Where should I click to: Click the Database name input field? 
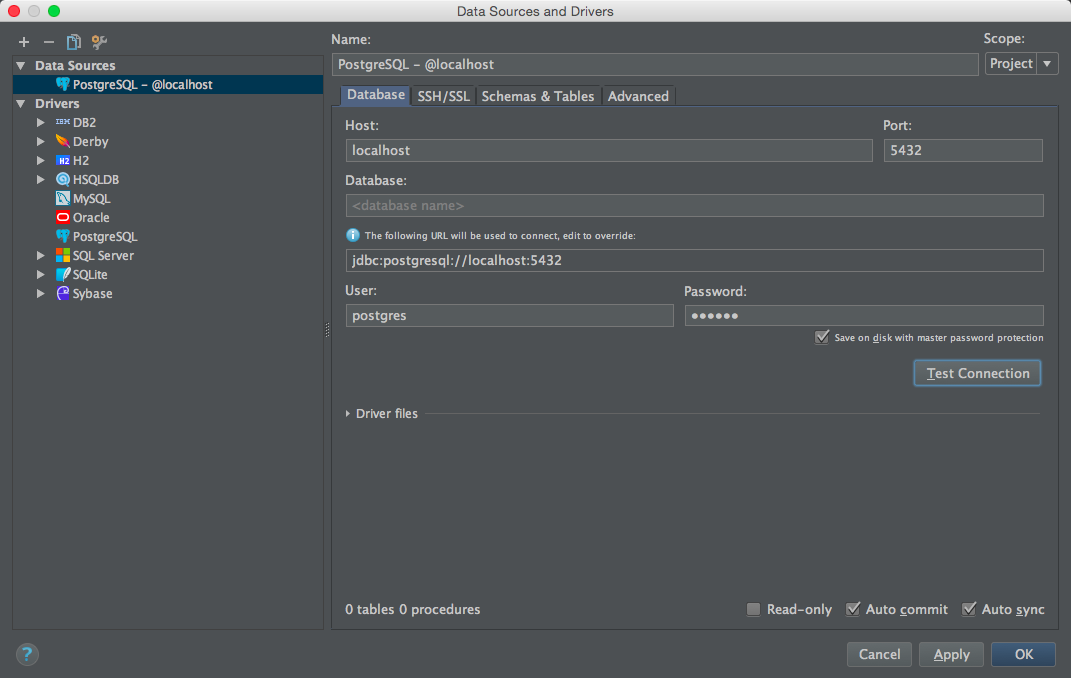(x=695, y=206)
